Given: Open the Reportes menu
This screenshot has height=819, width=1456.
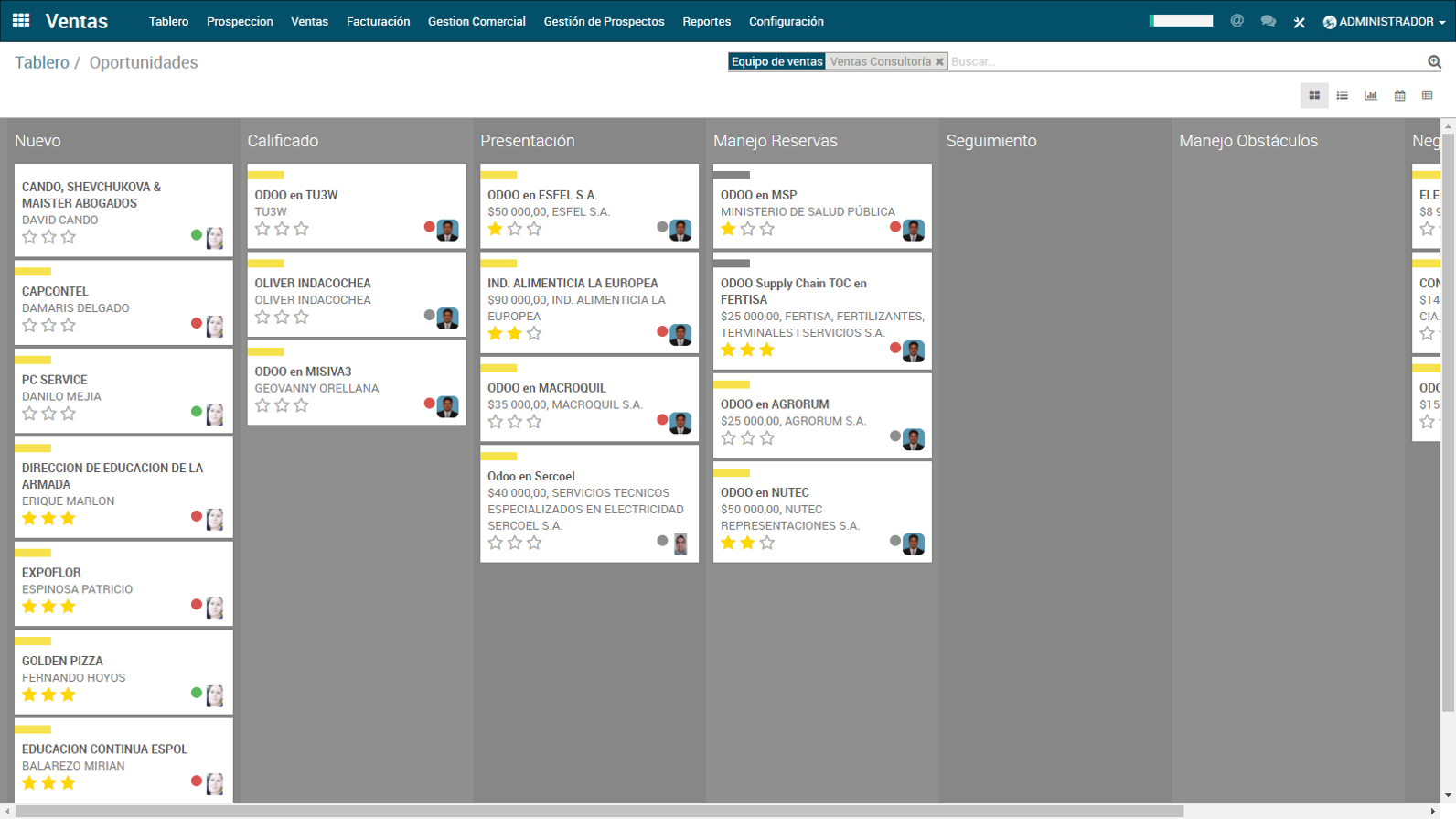Looking at the screenshot, I should (x=706, y=21).
